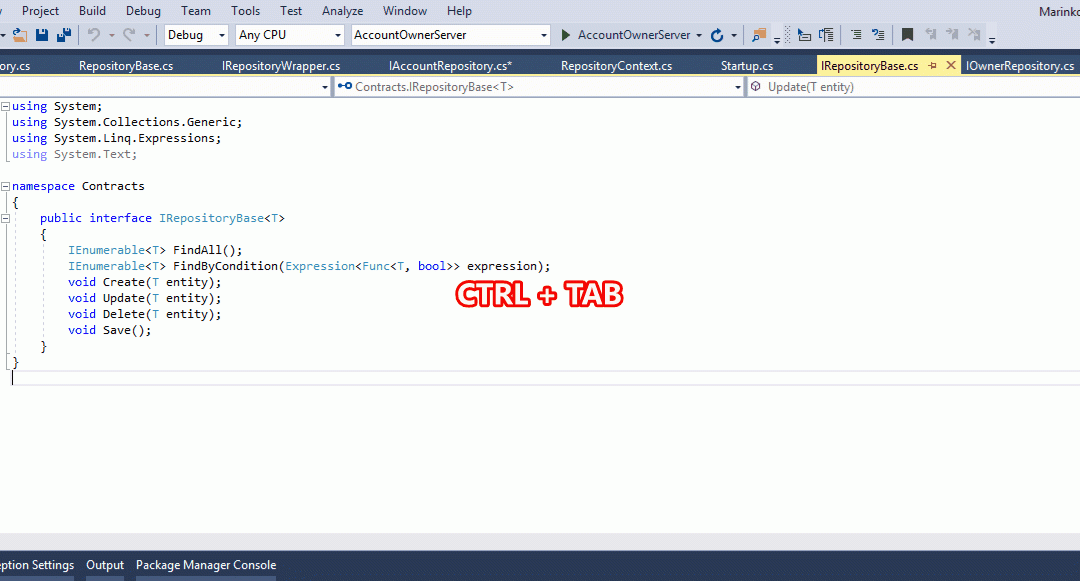Image resolution: width=1080 pixels, height=581 pixels.
Task: Switch to the Startup.cs tab
Action: [747, 66]
